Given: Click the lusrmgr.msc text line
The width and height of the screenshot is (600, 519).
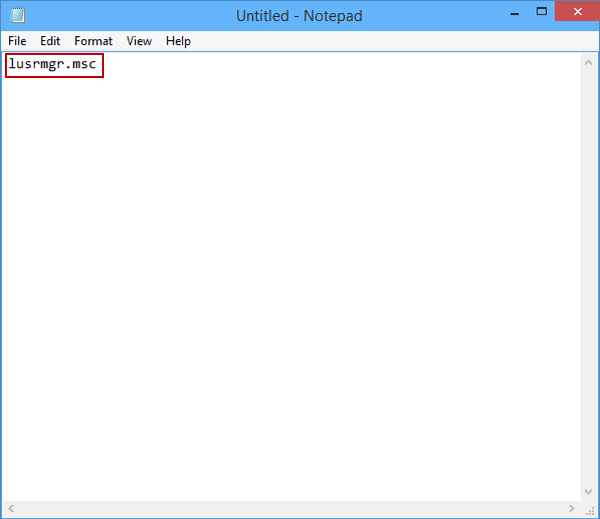Looking at the screenshot, I should click(52, 64).
